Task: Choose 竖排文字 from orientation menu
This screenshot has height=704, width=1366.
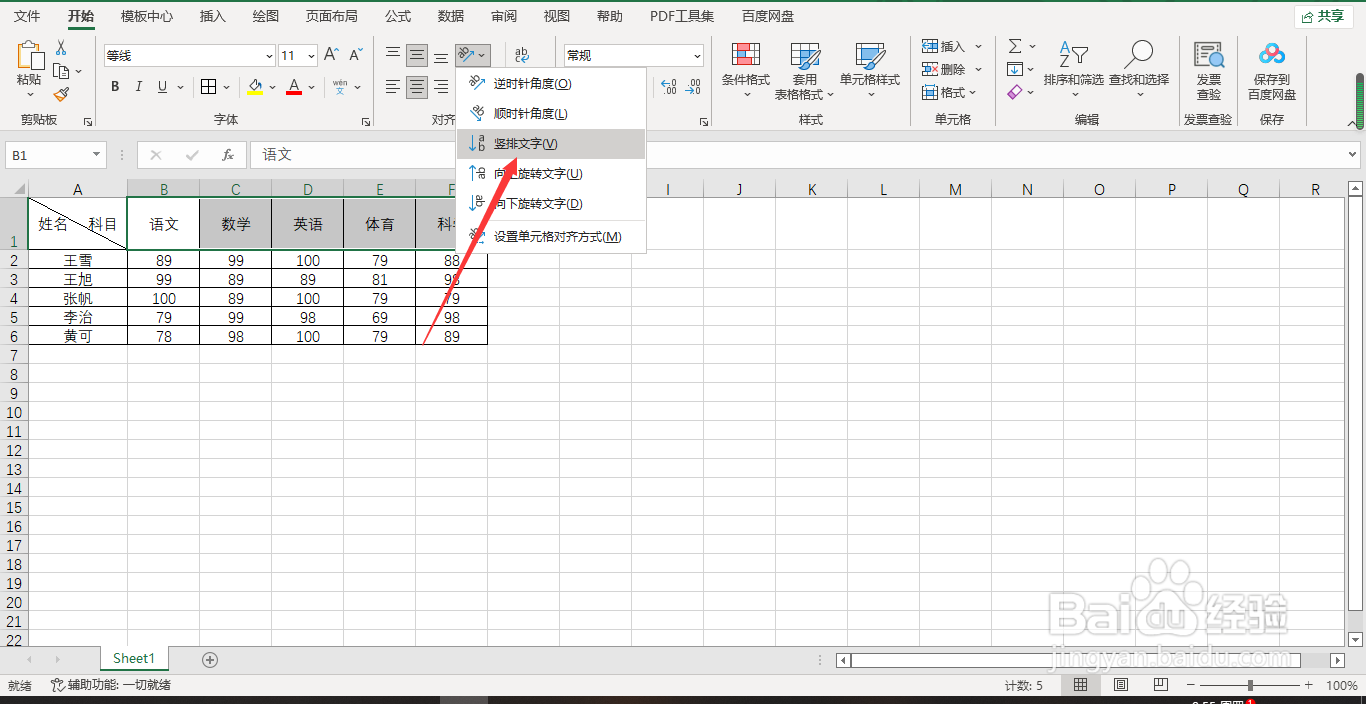Action: pyautogui.click(x=551, y=144)
